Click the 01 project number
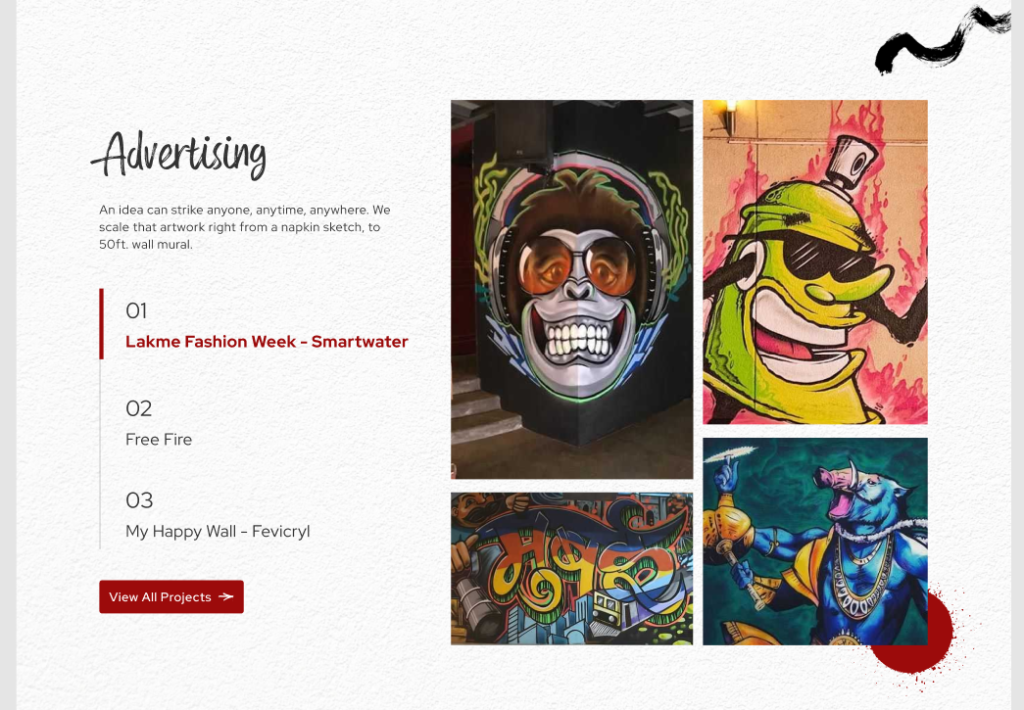Screen dimensions: 1024x710 (136, 311)
